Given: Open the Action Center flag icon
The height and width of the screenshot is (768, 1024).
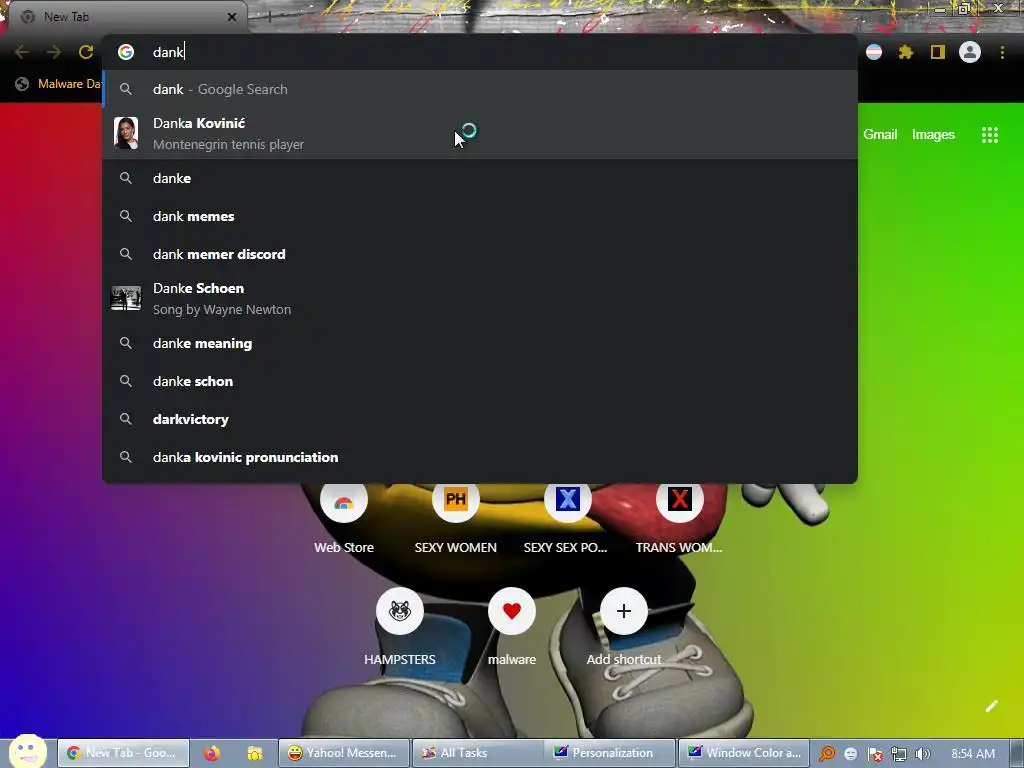Looking at the screenshot, I should [x=875, y=754].
